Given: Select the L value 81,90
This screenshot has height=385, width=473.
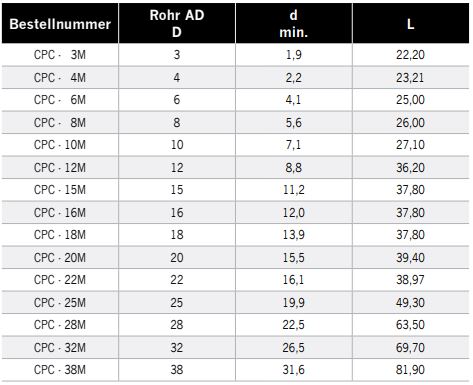Looking at the screenshot, I should (x=410, y=370).
